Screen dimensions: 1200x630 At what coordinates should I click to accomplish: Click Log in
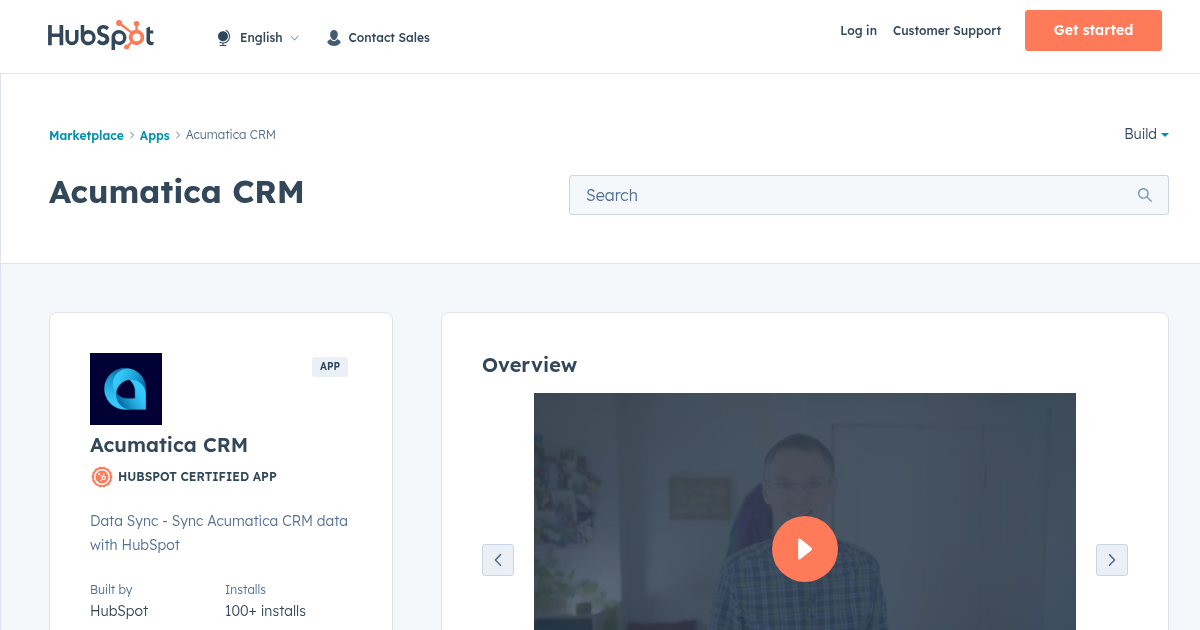858,31
